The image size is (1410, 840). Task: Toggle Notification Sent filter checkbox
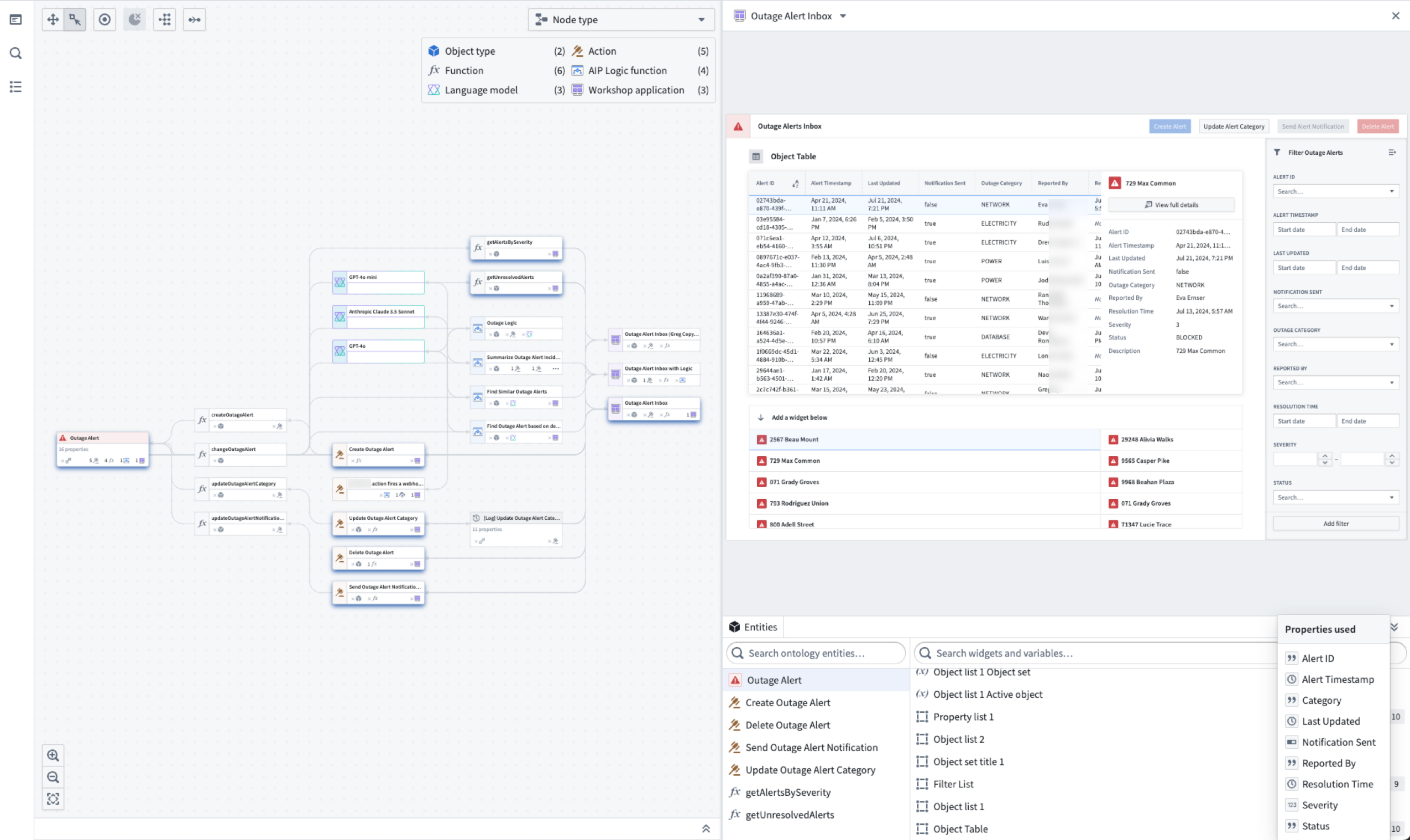[x=1292, y=742]
